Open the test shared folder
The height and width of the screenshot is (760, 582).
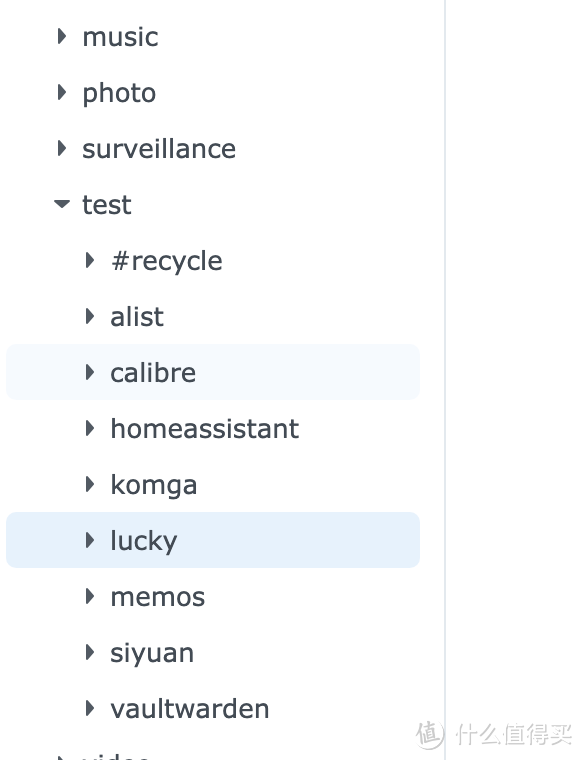107,205
